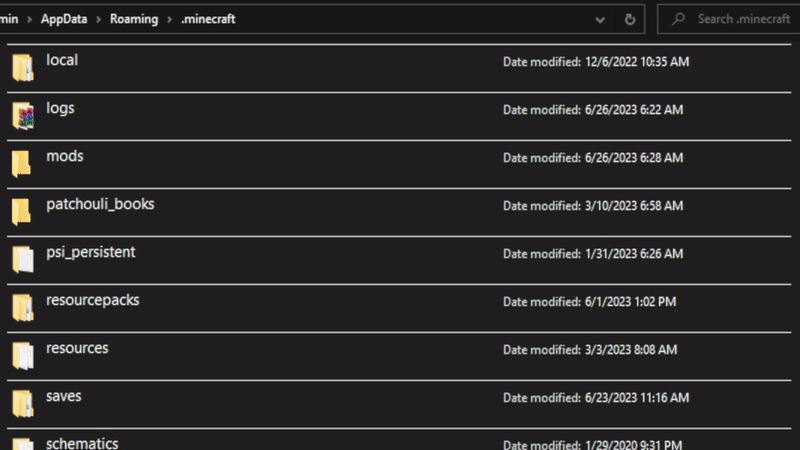Select the patchouli_books folder icon
Viewport: 800px width, 450px height.
click(22, 212)
